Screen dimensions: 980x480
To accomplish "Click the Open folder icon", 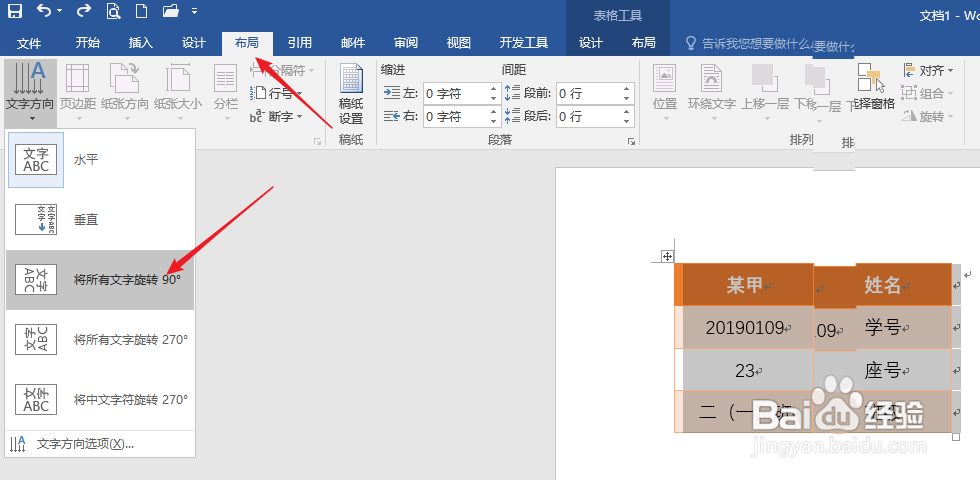I will [x=171, y=11].
